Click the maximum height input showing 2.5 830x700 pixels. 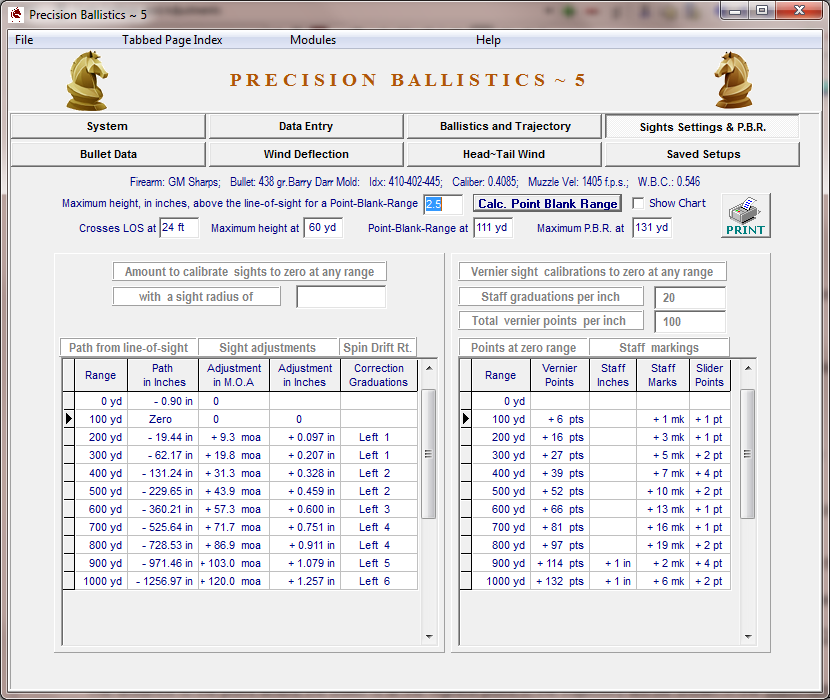443,204
